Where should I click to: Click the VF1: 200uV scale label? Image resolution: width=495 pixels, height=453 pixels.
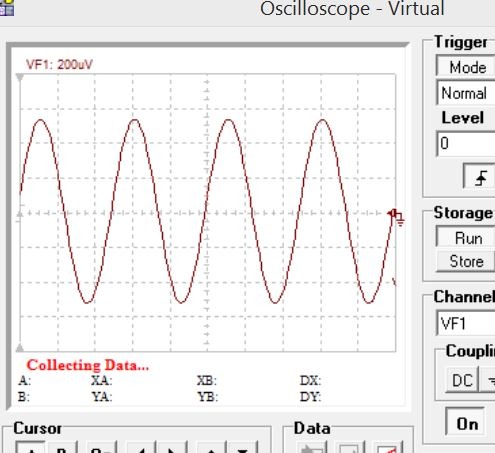59,64
